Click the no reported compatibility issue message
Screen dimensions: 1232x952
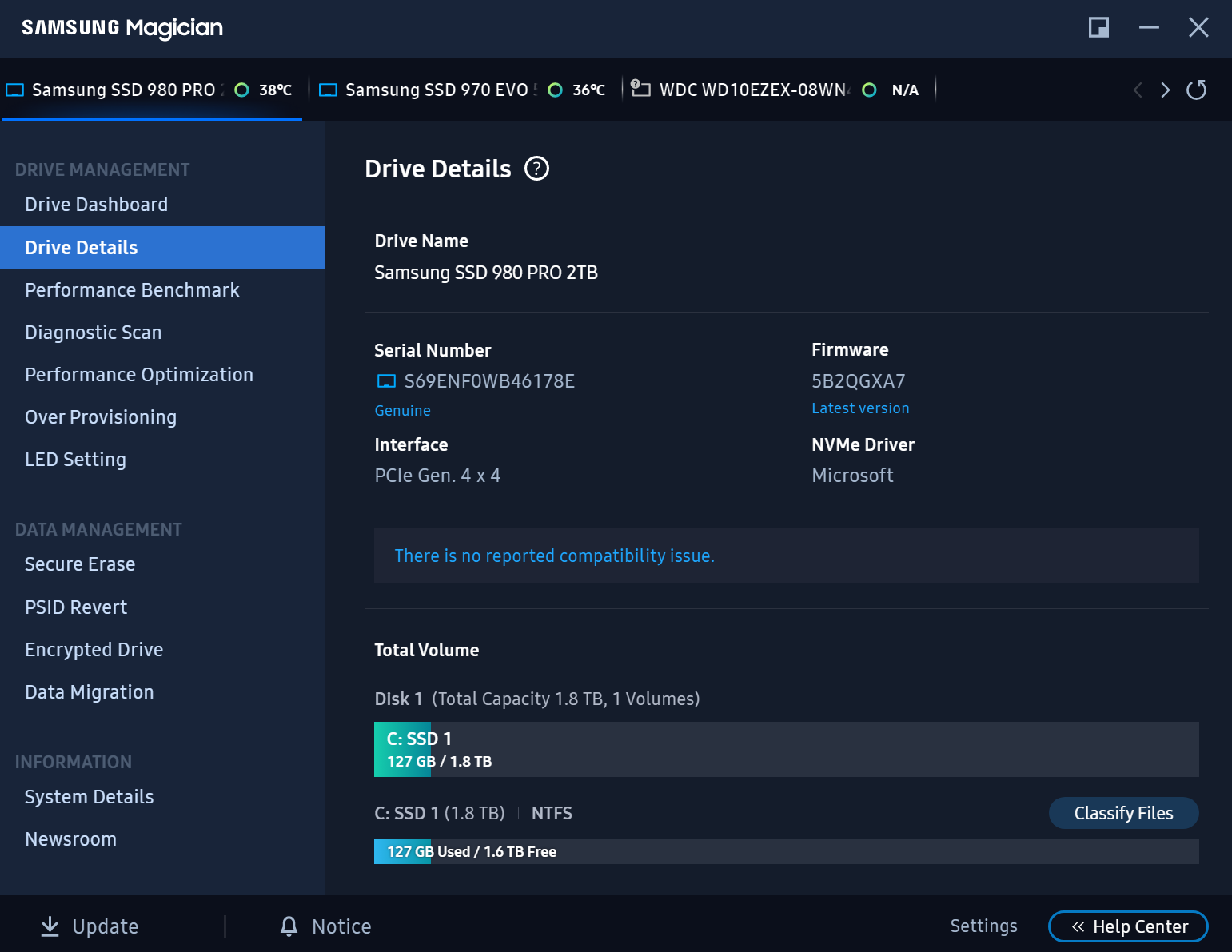tap(554, 556)
